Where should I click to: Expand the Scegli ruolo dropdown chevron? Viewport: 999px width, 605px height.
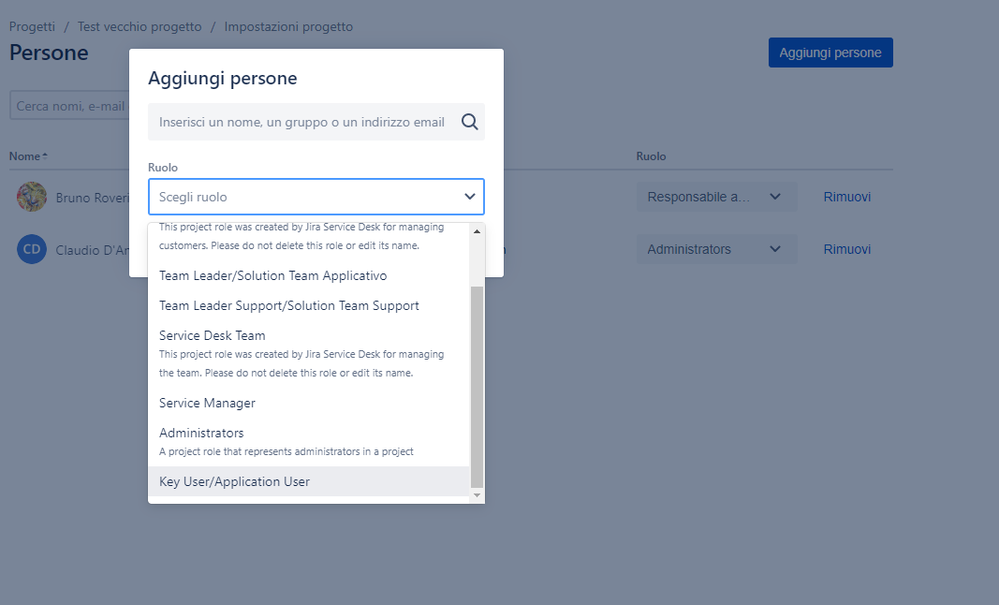[x=470, y=197]
